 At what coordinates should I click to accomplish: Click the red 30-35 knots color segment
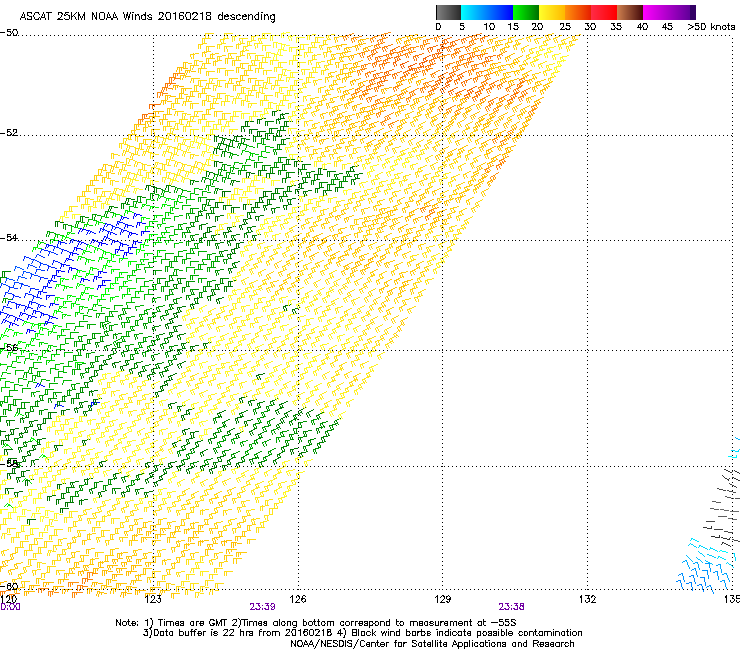click(x=604, y=12)
